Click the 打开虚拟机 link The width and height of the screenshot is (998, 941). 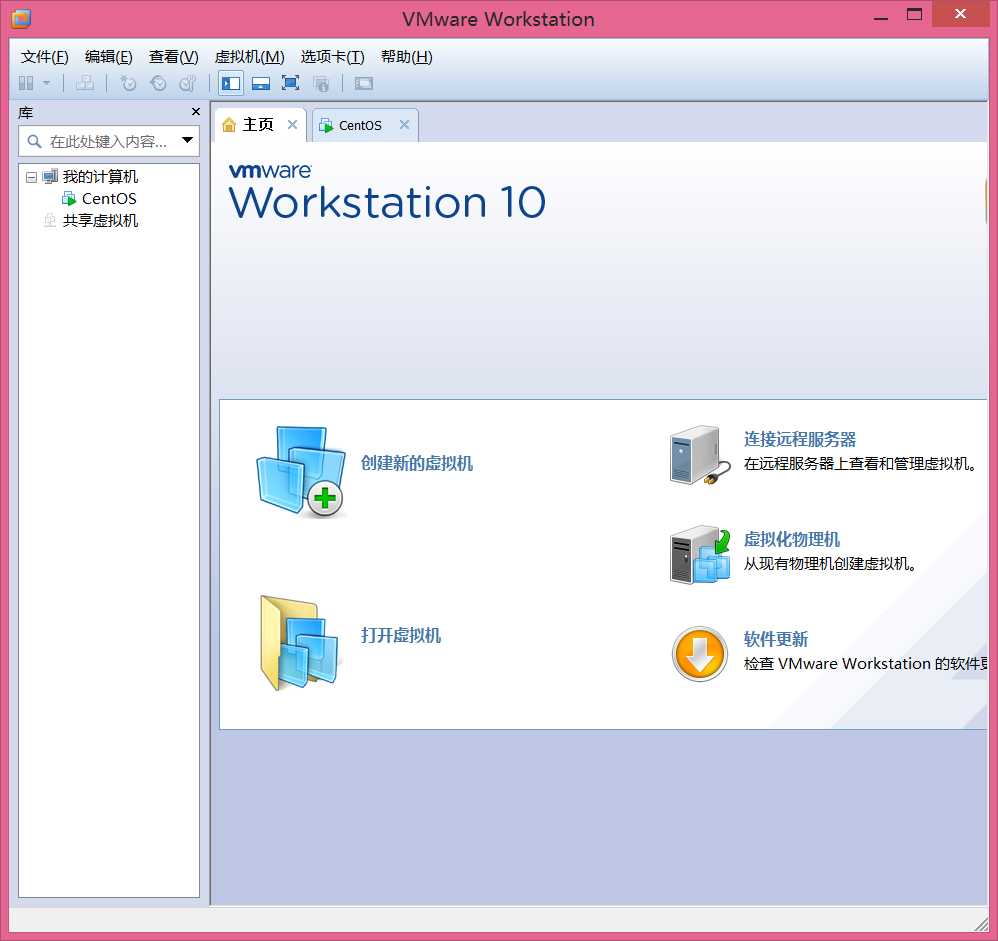pyautogui.click(x=401, y=635)
